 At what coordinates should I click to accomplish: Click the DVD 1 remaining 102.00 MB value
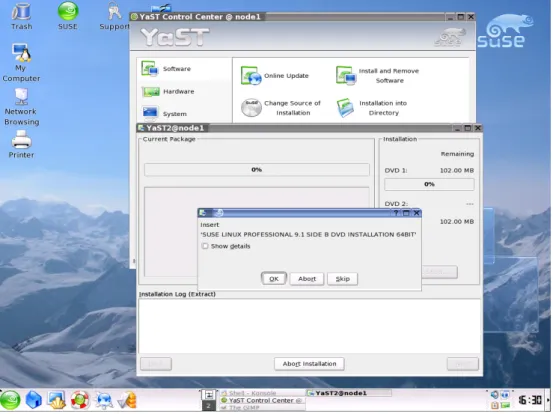coord(457,170)
